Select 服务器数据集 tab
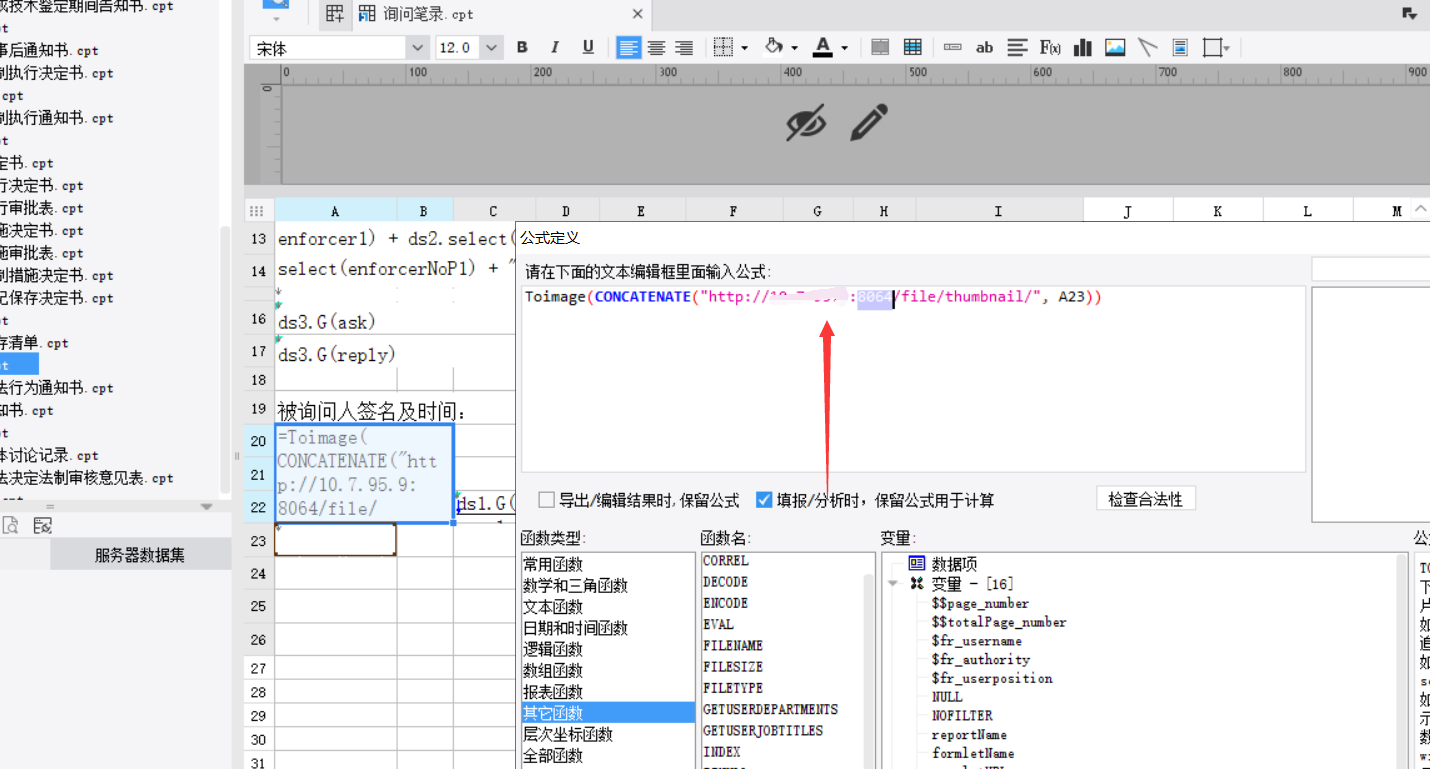This screenshot has width=1430, height=769. [x=140, y=555]
